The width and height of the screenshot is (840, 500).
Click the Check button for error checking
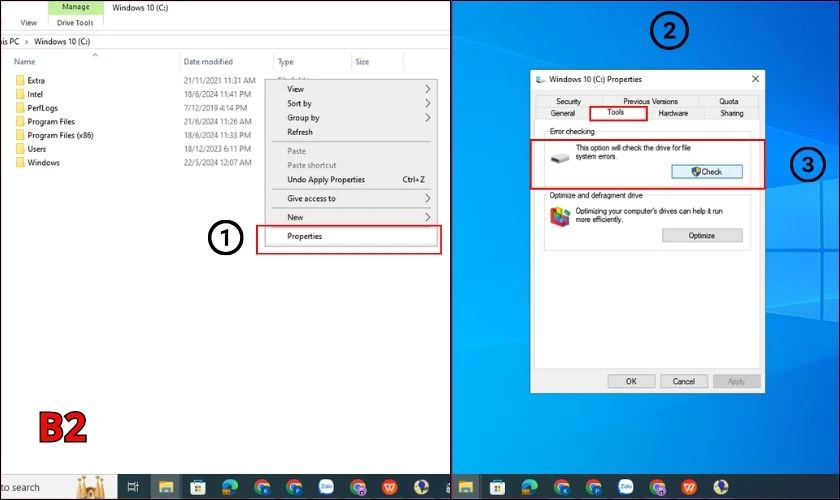click(707, 171)
